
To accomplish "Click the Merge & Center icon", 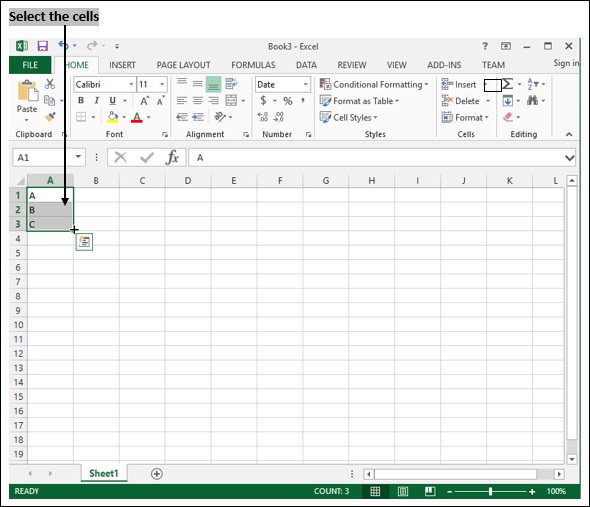I will tap(231, 100).
